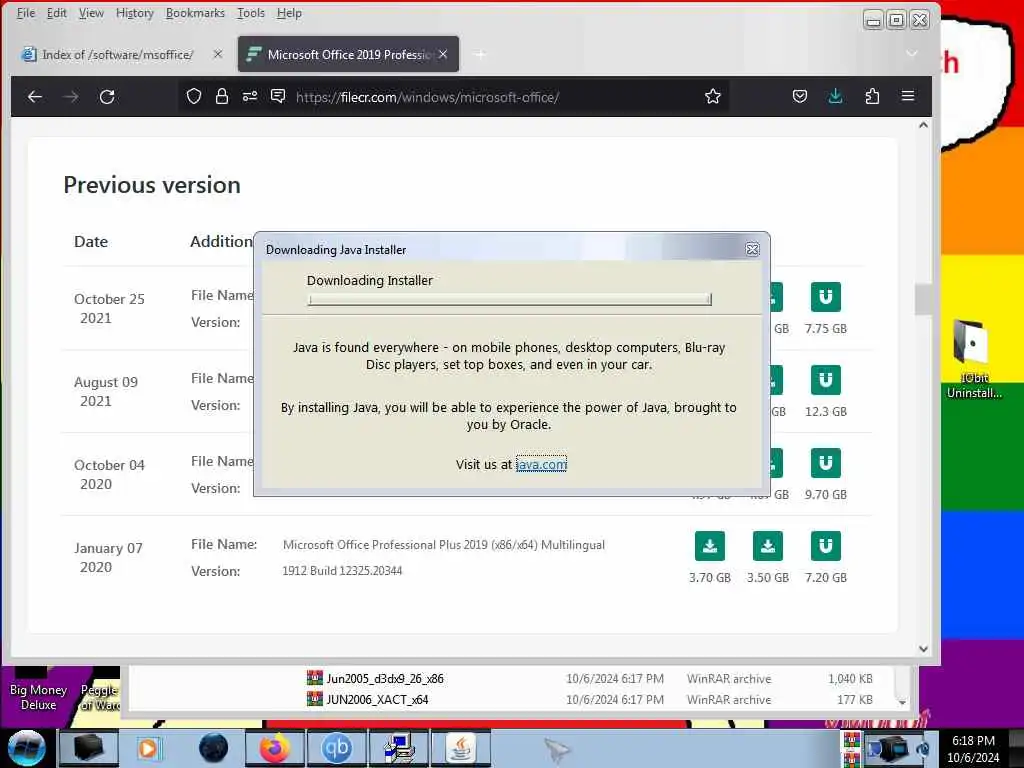This screenshot has height=768, width=1024.
Task: Bookmark this page with the star
Action: pyautogui.click(x=712, y=97)
